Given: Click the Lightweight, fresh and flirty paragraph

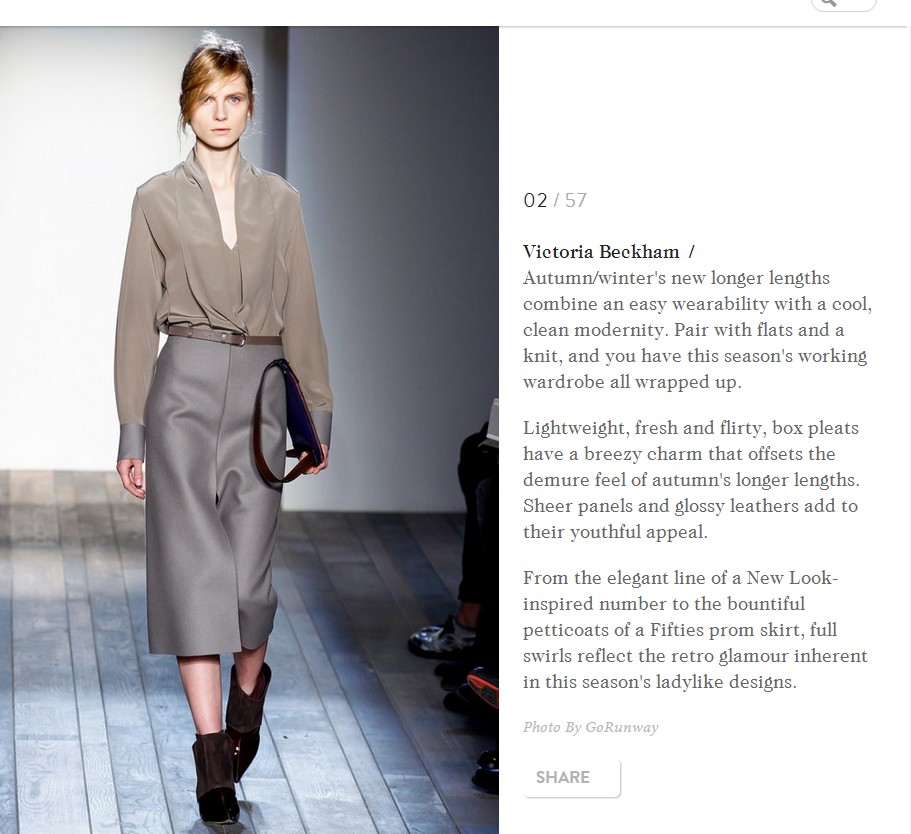Looking at the screenshot, I should click(691, 479).
